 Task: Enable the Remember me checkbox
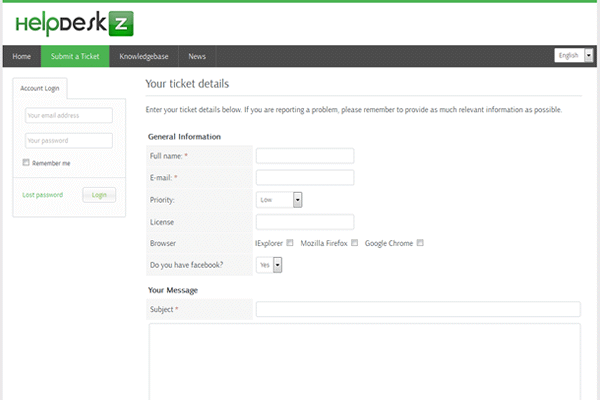tap(26, 163)
